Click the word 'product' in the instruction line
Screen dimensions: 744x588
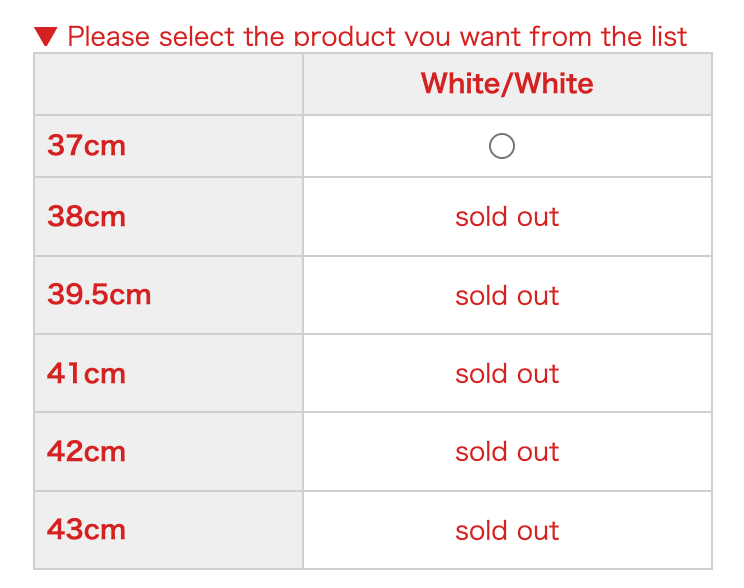click(x=345, y=38)
